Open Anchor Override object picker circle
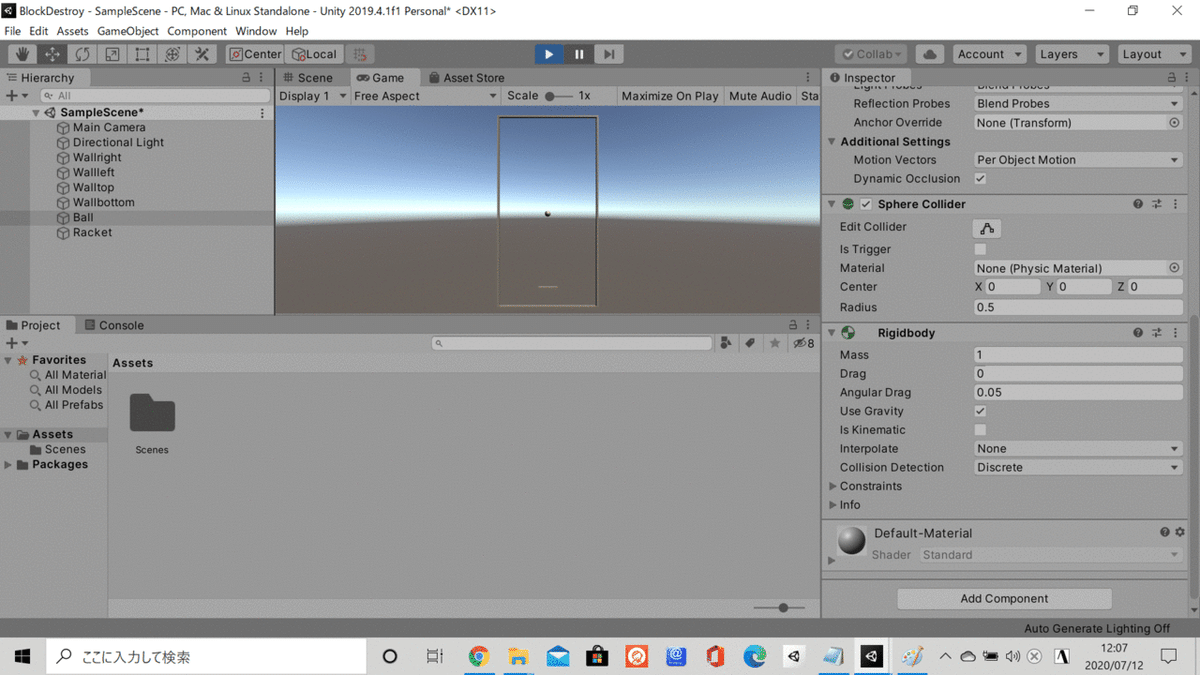1200x675 pixels. coord(1174,123)
